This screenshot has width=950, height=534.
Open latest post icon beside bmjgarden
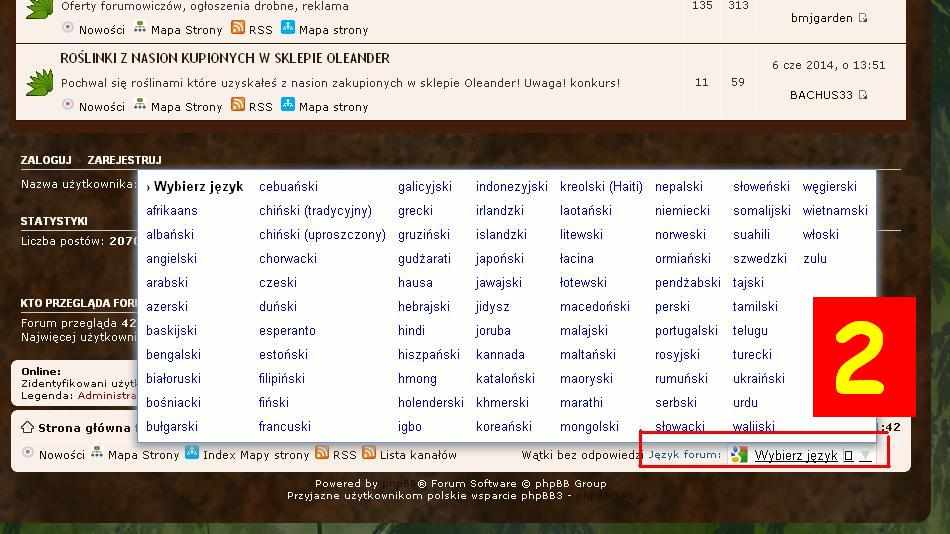[x=863, y=18]
